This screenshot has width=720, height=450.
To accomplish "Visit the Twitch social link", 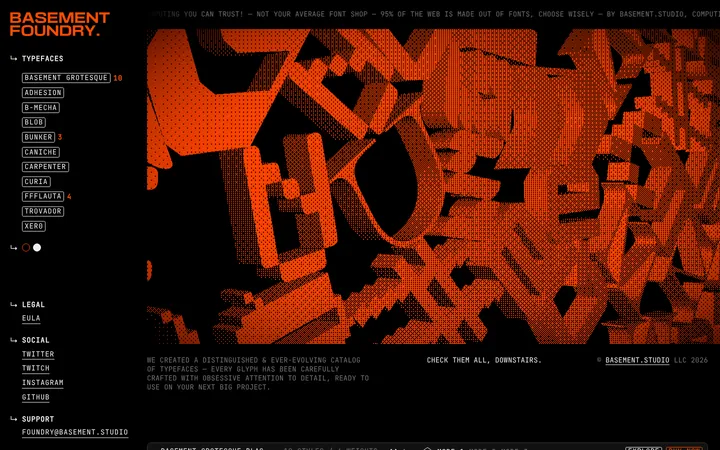I will [x=36, y=368].
